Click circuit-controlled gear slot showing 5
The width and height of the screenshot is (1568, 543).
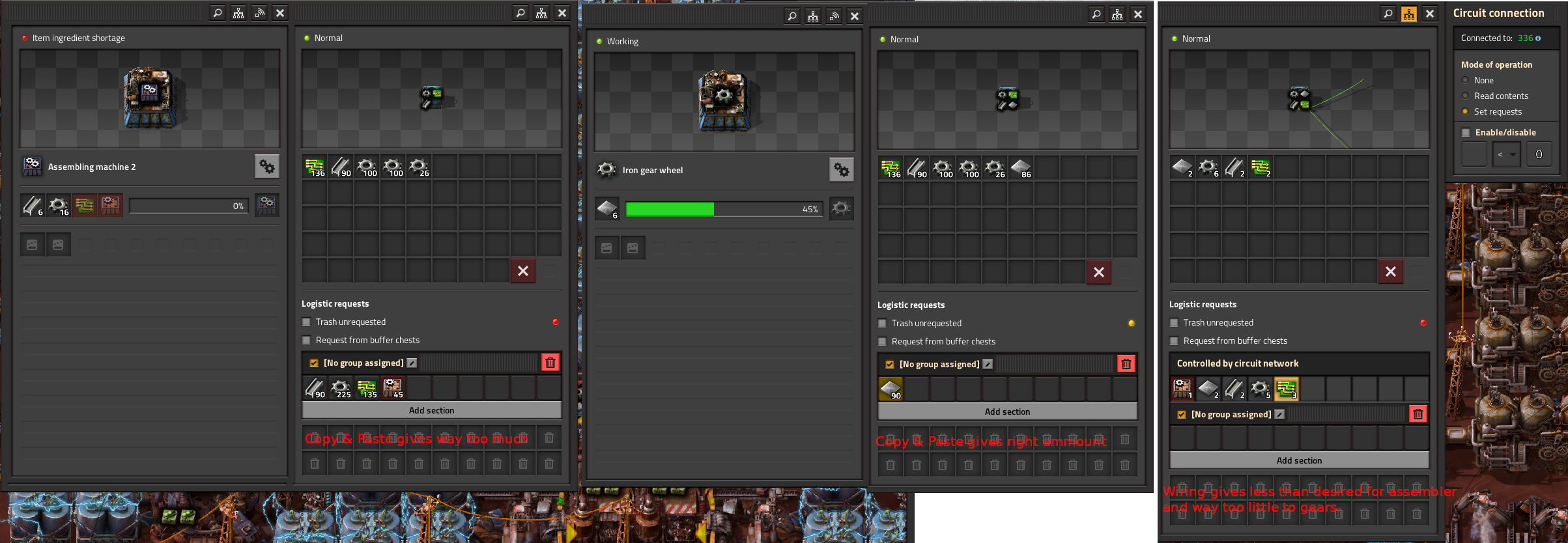coord(1261,389)
